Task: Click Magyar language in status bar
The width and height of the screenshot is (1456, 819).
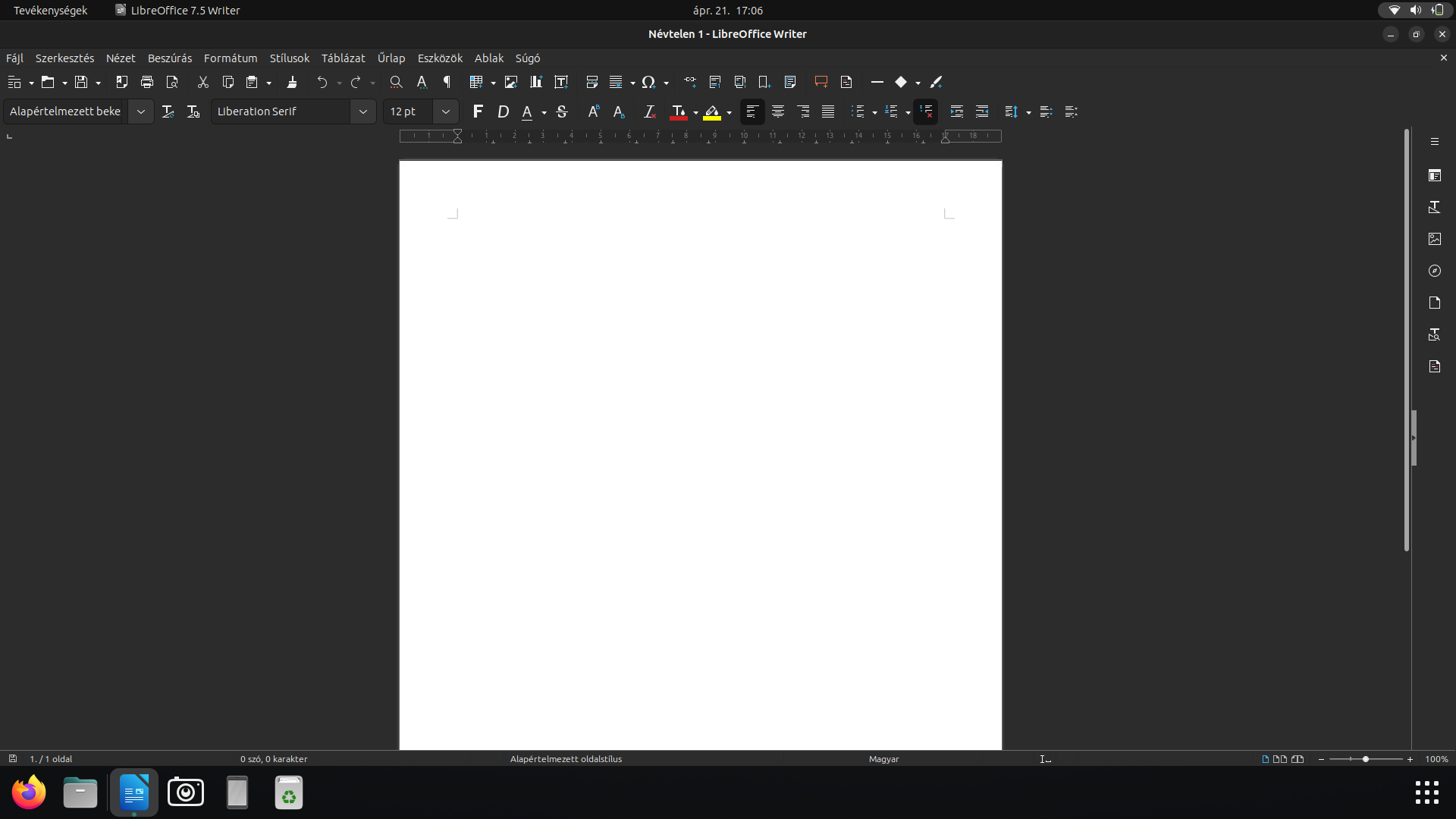Action: click(883, 759)
